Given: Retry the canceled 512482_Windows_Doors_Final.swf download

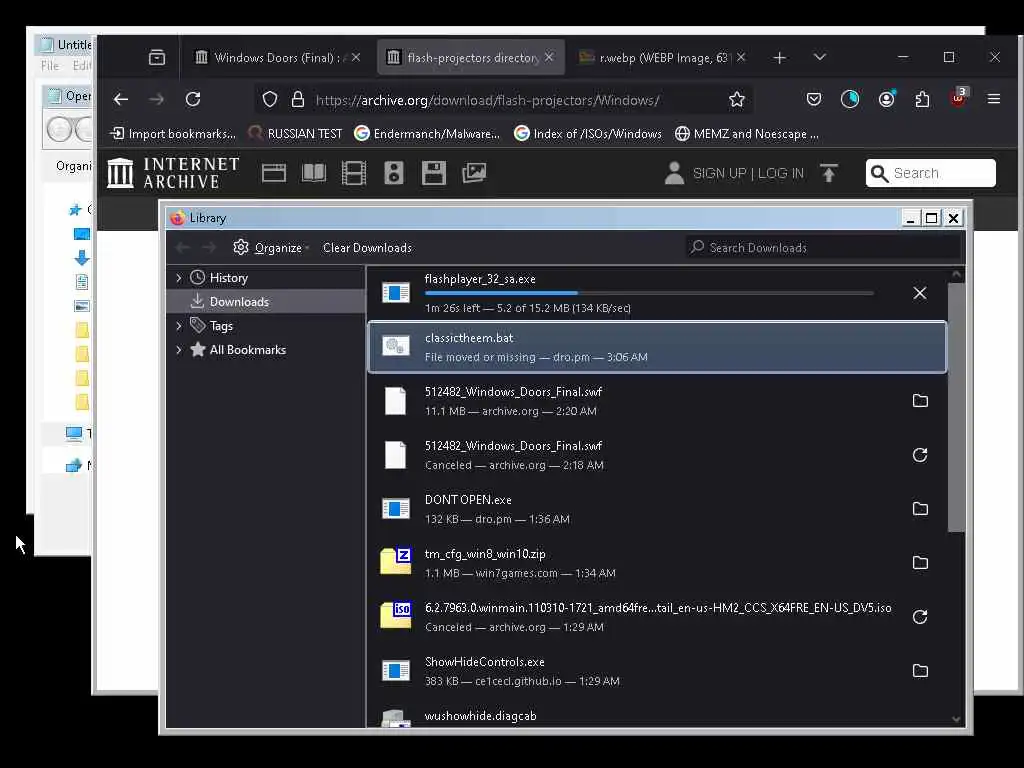Looking at the screenshot, I should coord(920,455).
